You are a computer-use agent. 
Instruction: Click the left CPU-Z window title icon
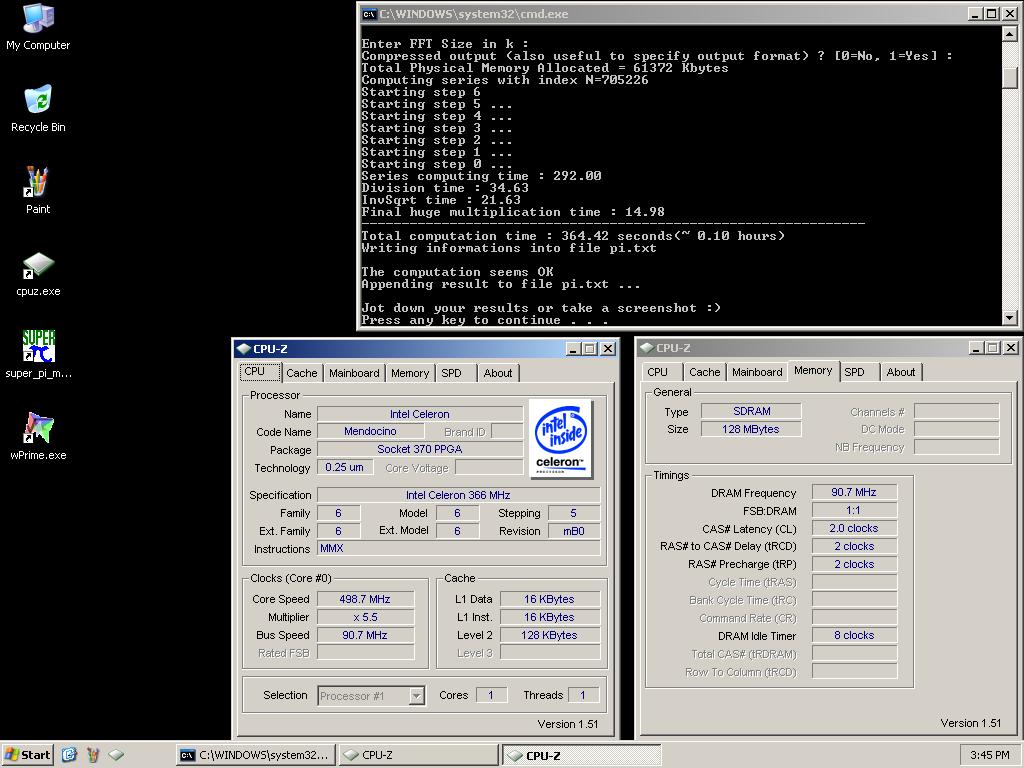coord(244,349)
